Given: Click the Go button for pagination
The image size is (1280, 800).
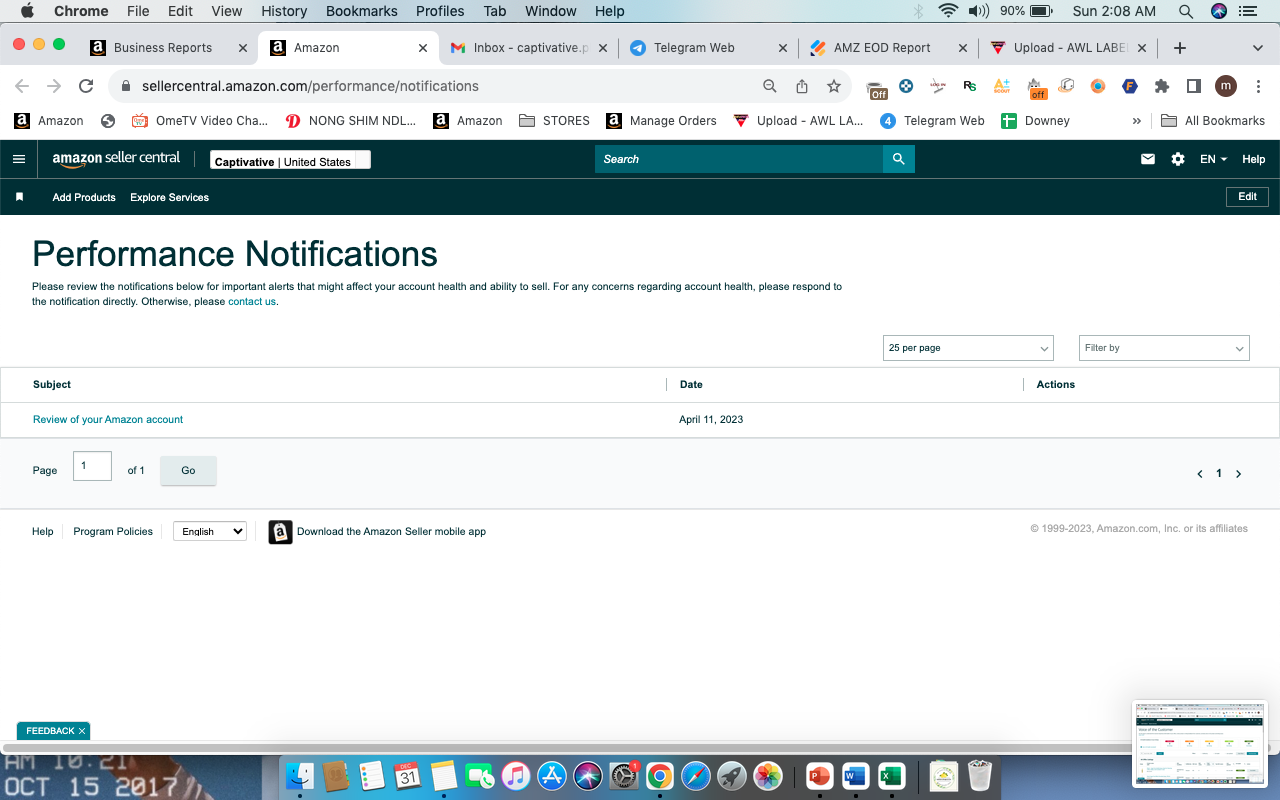Looking at the screenshot, I should click(x=188, y=471).
